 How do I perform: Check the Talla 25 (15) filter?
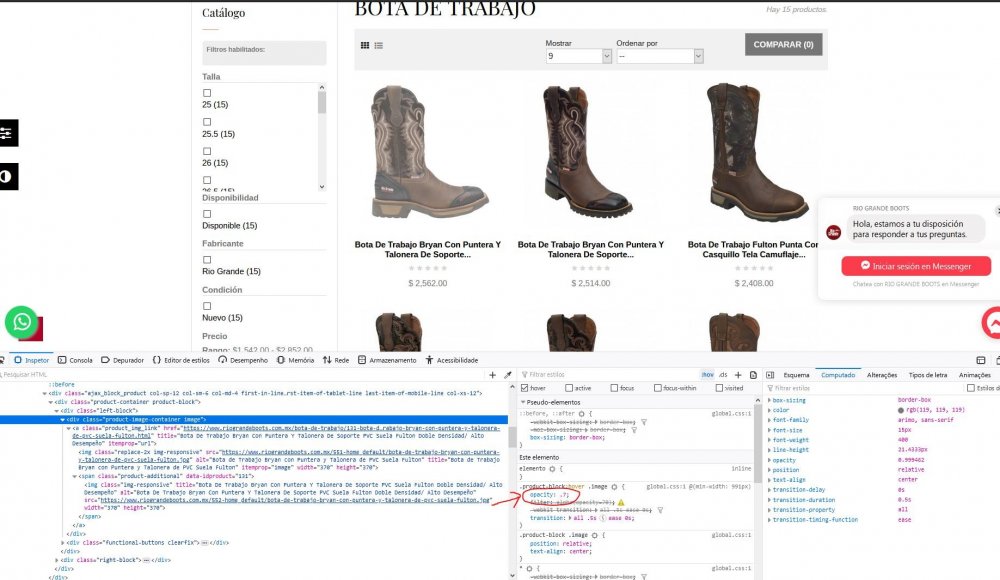point(207,93)
